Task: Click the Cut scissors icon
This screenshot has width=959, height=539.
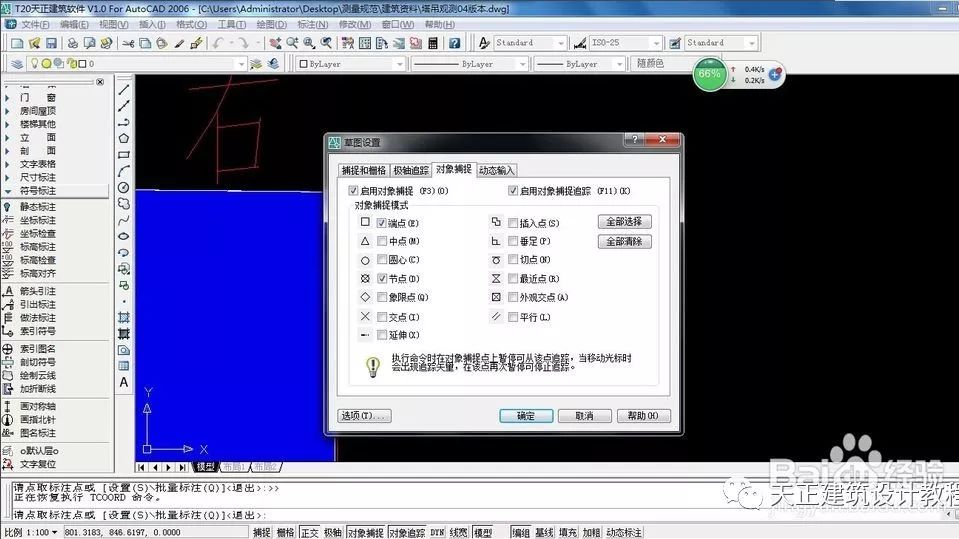Action: (x=128, y=43)
